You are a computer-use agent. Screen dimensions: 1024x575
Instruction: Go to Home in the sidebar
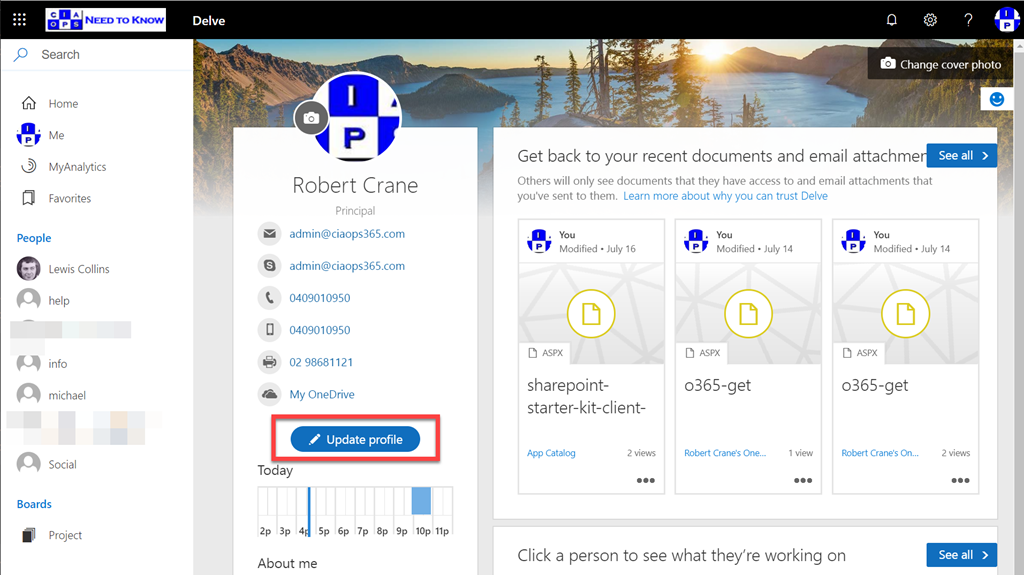pyautogui.click(x=63, y=104)
